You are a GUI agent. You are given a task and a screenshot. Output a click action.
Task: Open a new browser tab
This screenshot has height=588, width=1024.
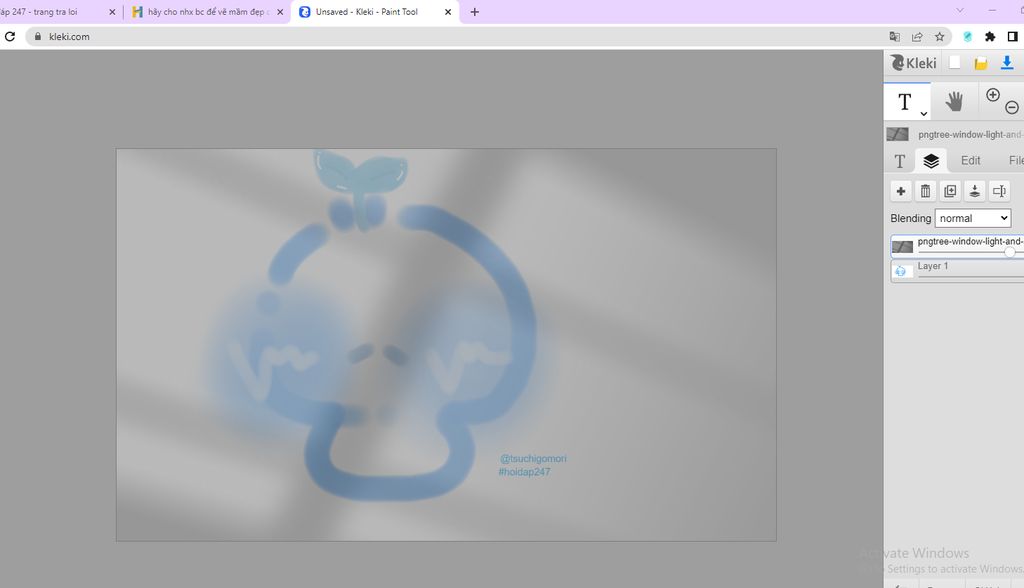pos(475,12)
